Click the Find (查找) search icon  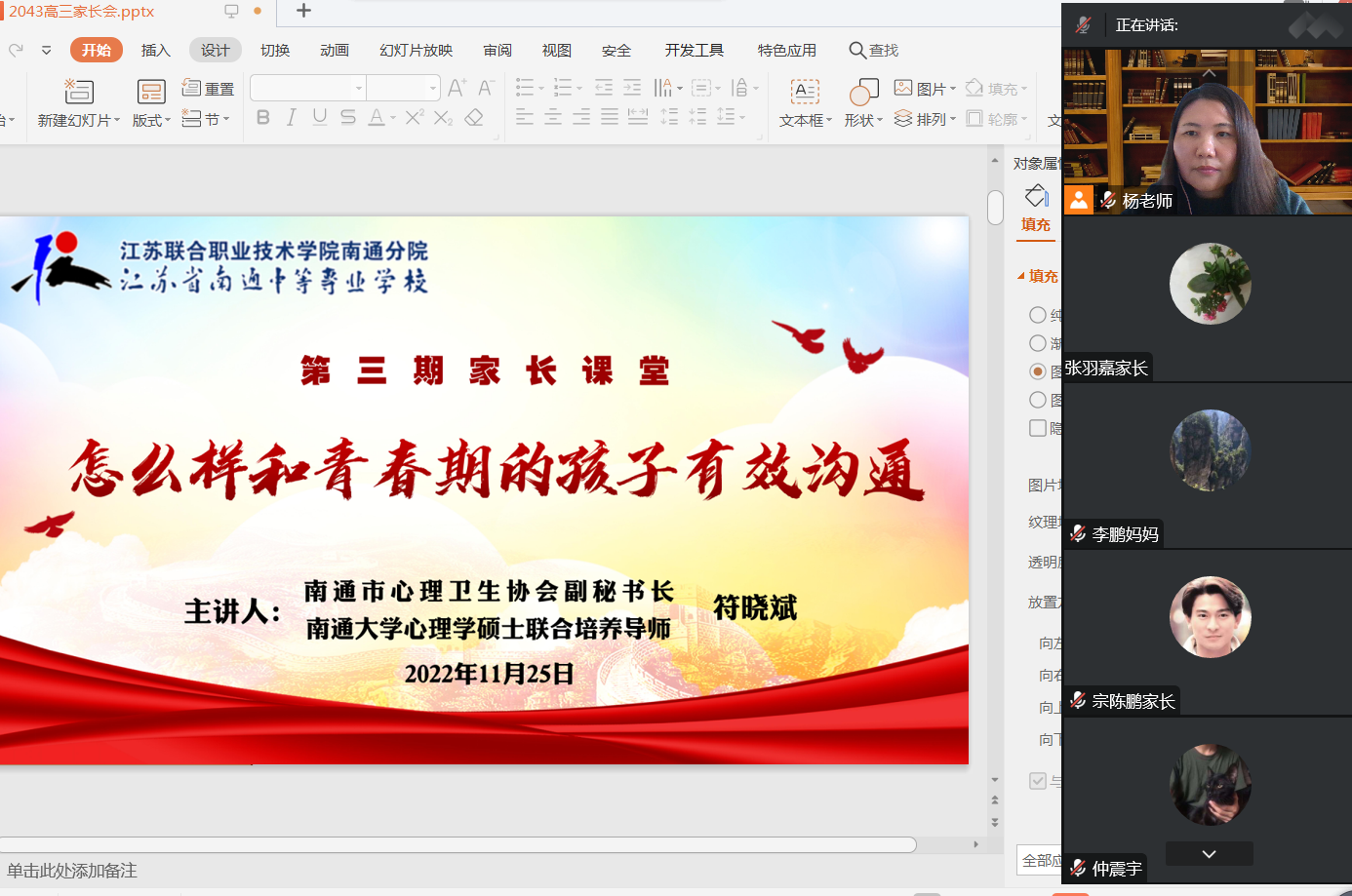coord(856,50)
